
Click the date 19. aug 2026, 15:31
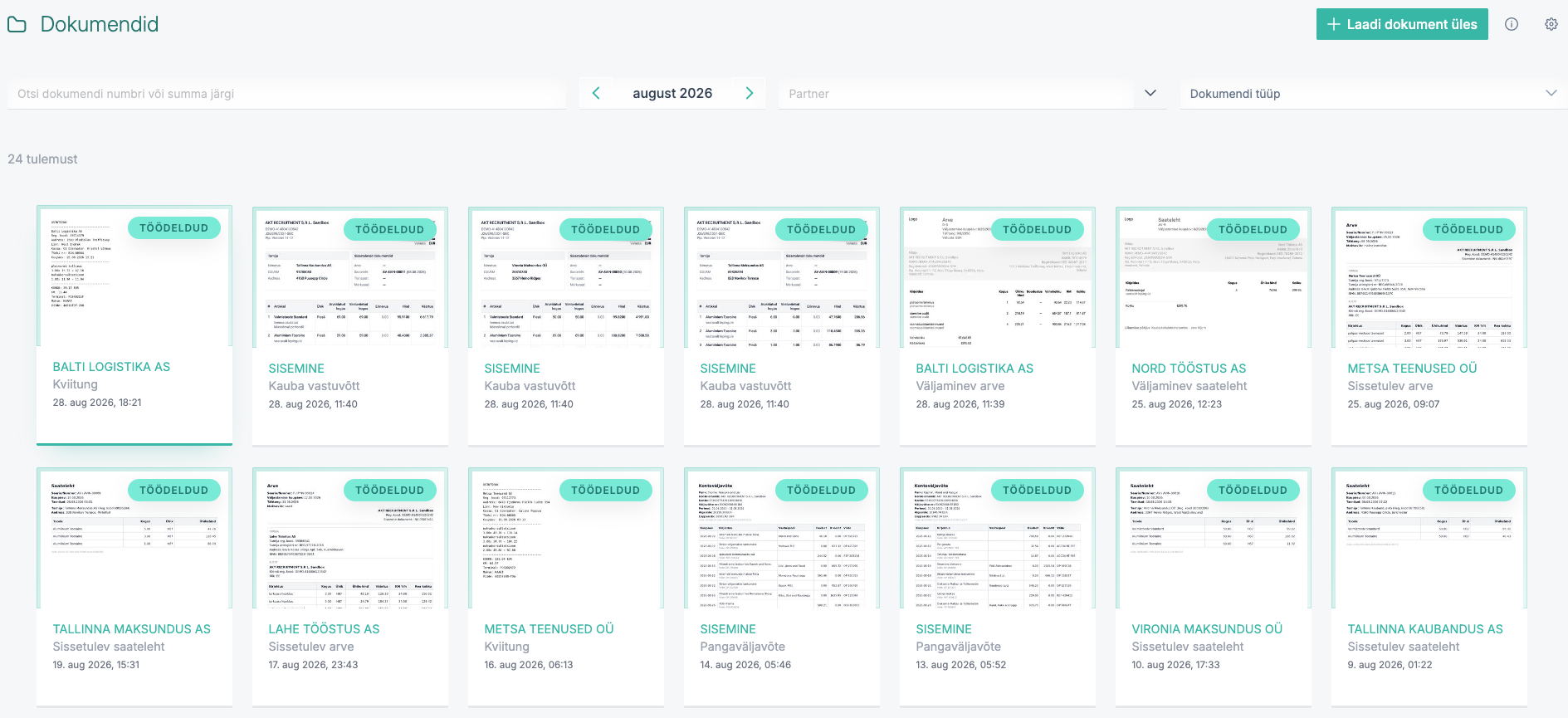[x=95, y=665]
